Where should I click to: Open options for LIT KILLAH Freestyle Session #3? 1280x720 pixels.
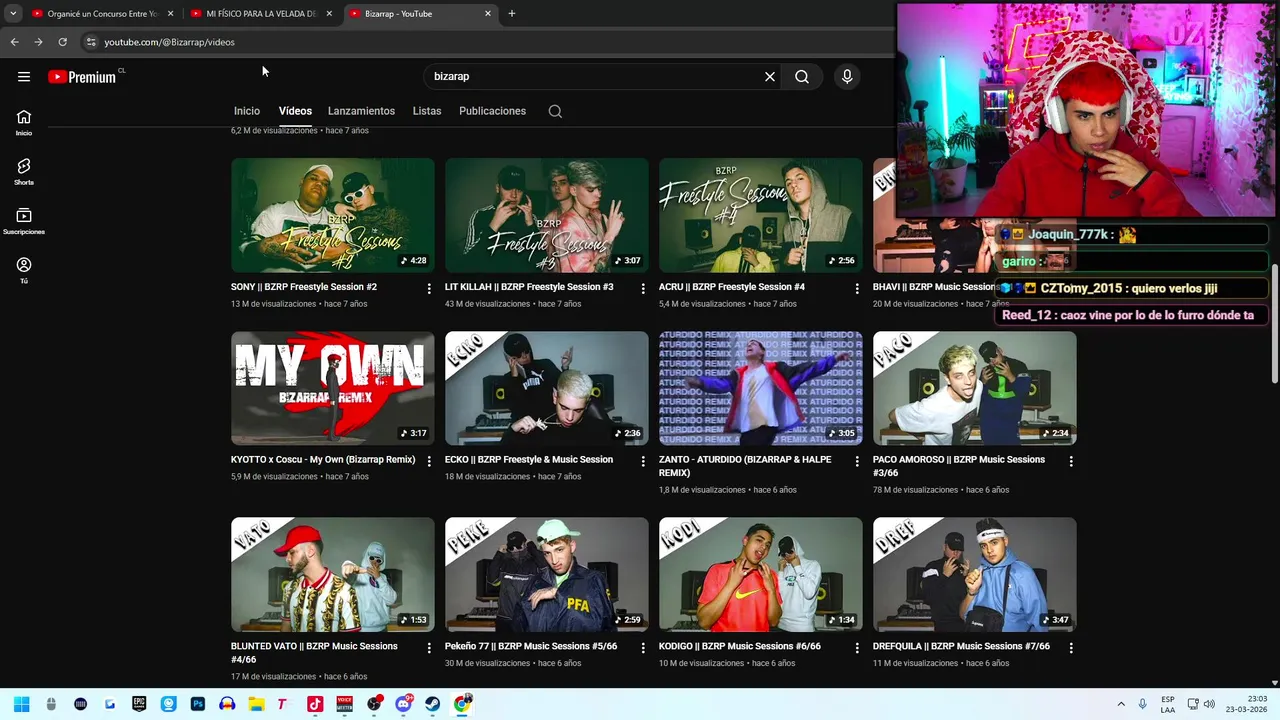643,288
